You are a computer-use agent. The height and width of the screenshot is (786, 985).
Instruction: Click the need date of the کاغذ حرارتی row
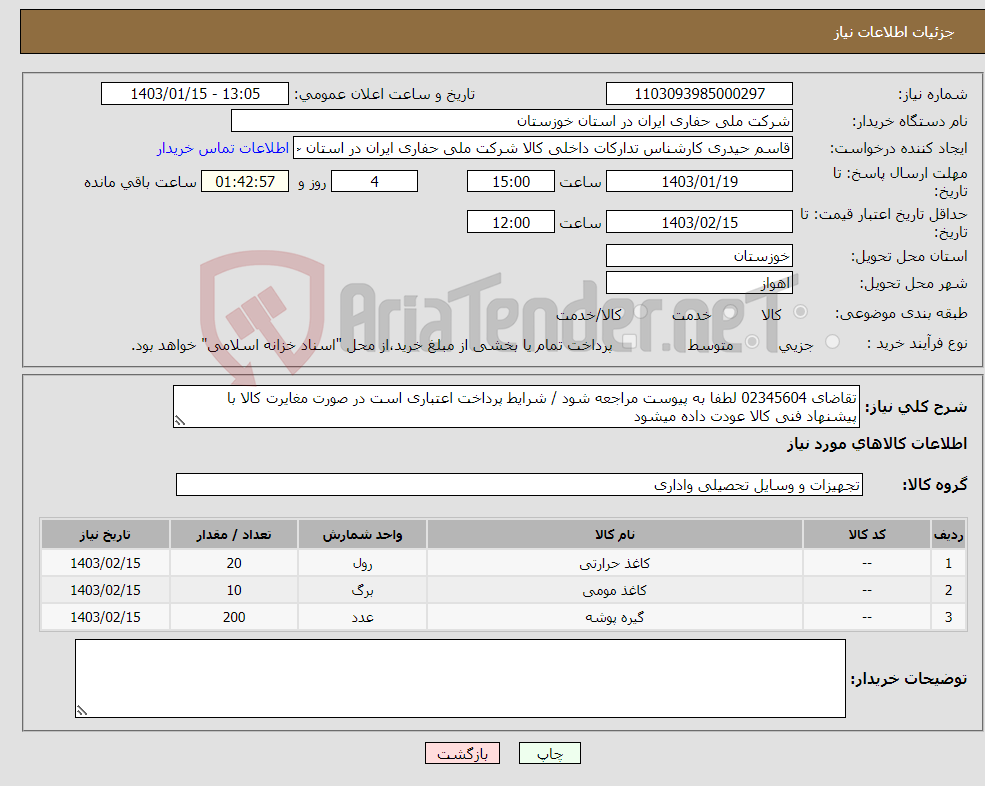[106, 564]
